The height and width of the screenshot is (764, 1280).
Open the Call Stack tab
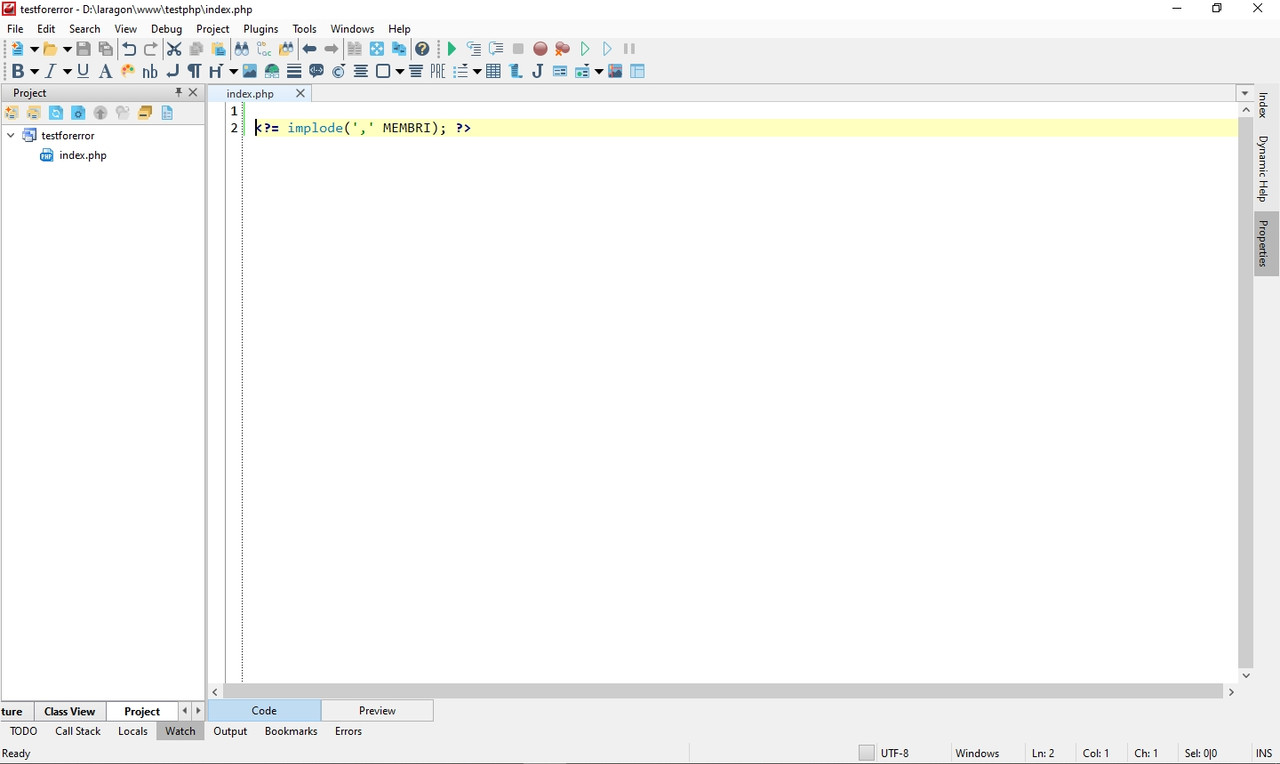click(78, 731)
